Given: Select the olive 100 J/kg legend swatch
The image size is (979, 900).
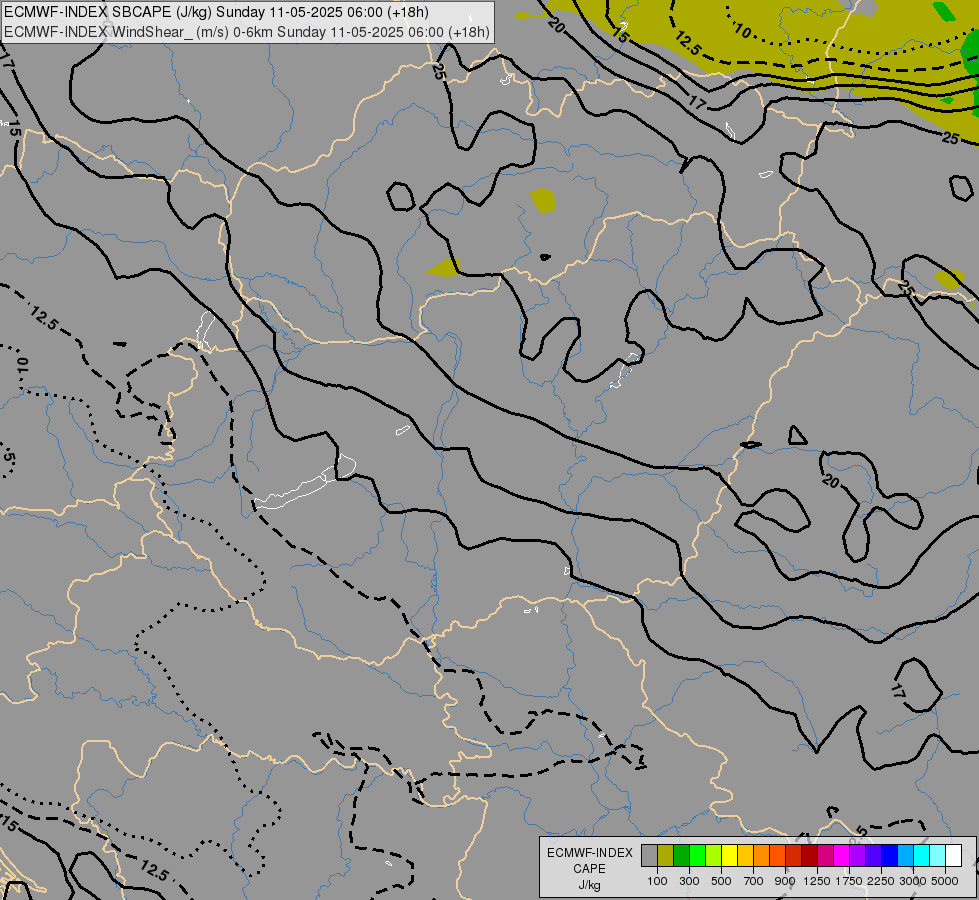Looking at the screenshot, I should tap(666, 855).
